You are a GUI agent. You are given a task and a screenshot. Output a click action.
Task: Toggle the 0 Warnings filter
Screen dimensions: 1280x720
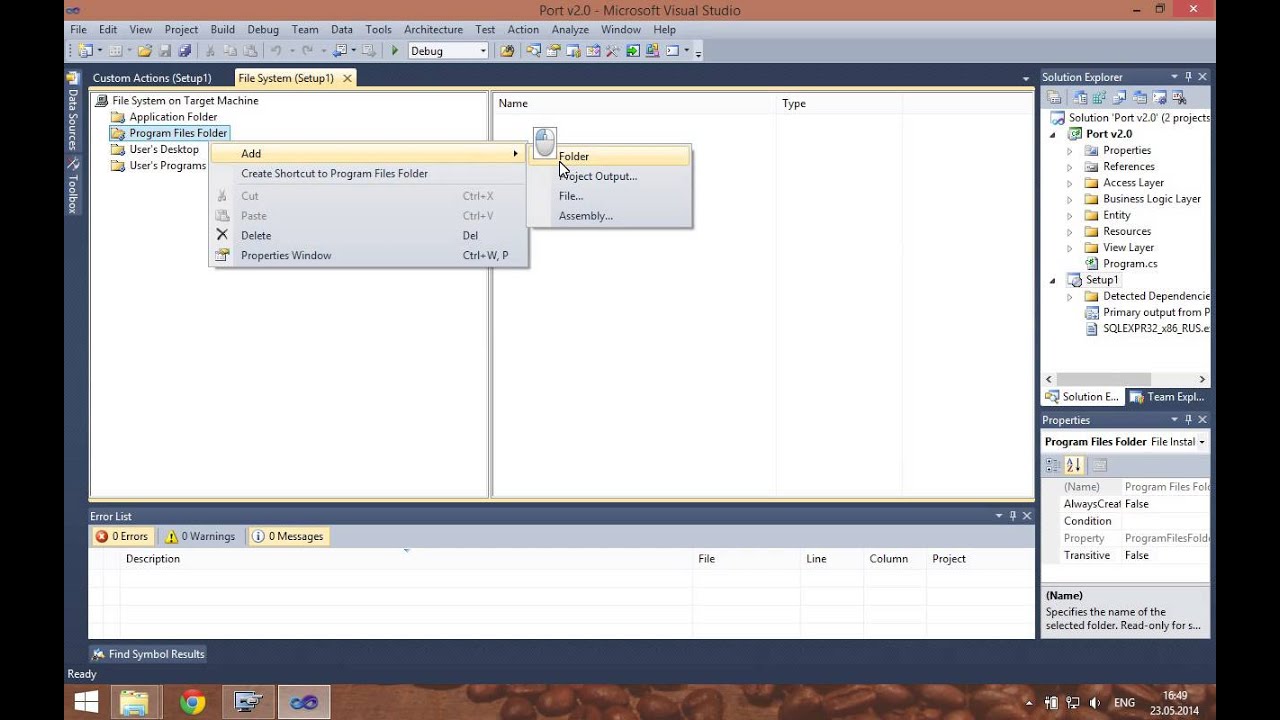pyautogui.click(x=201, y=536)
